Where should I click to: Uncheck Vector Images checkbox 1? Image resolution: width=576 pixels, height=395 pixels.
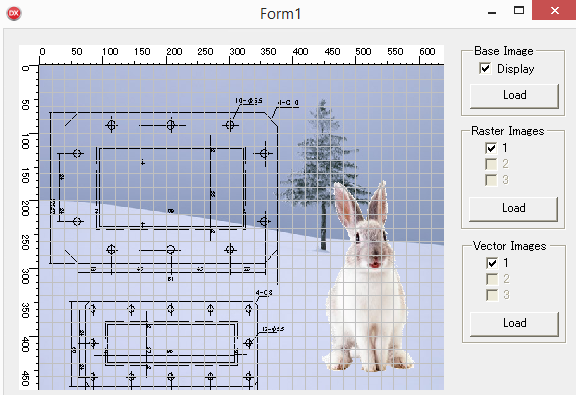pyautogui.click(x=492, y=263)
